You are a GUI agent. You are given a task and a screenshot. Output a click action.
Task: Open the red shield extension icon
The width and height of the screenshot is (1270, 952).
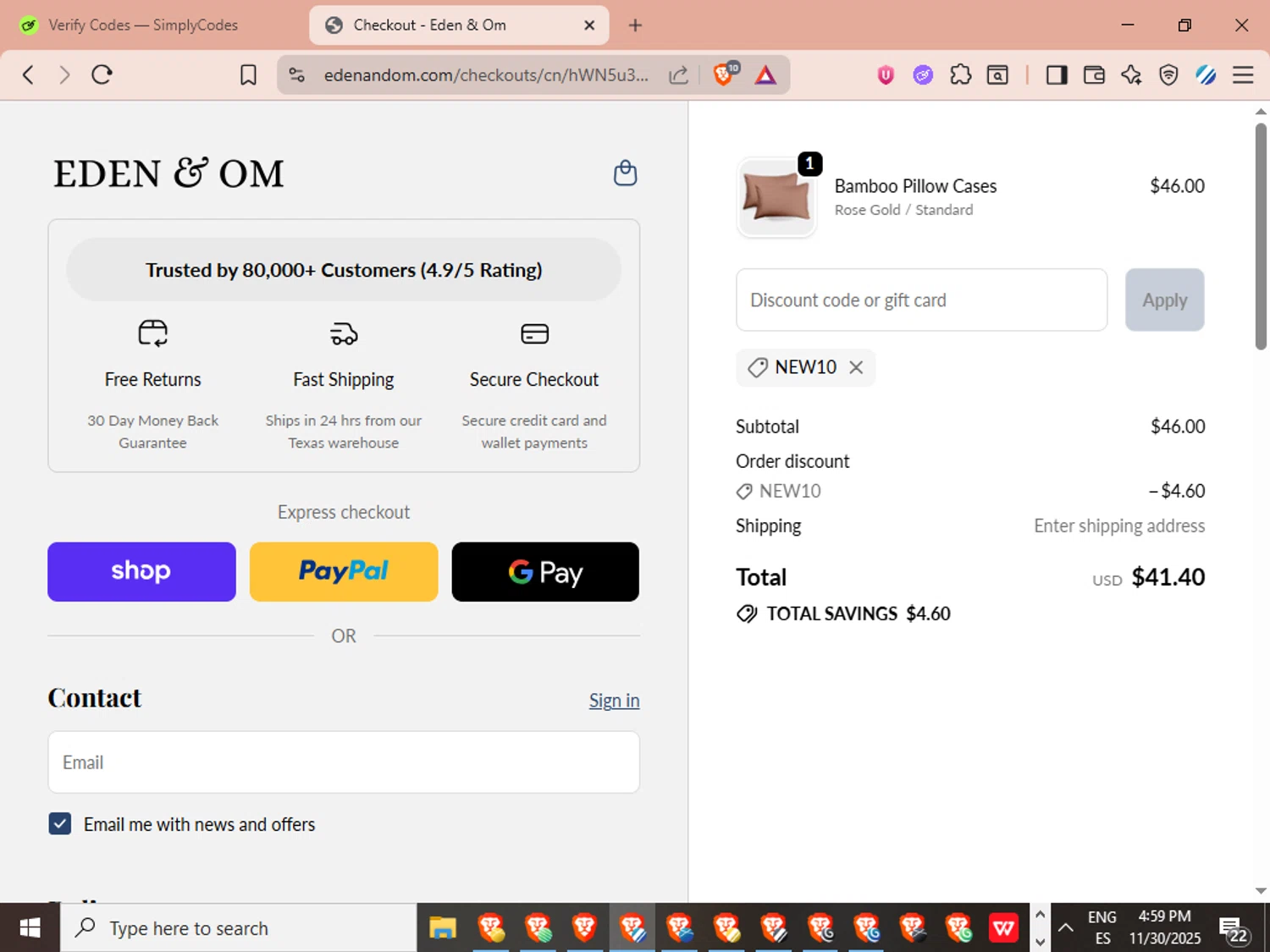coord(886,74)
